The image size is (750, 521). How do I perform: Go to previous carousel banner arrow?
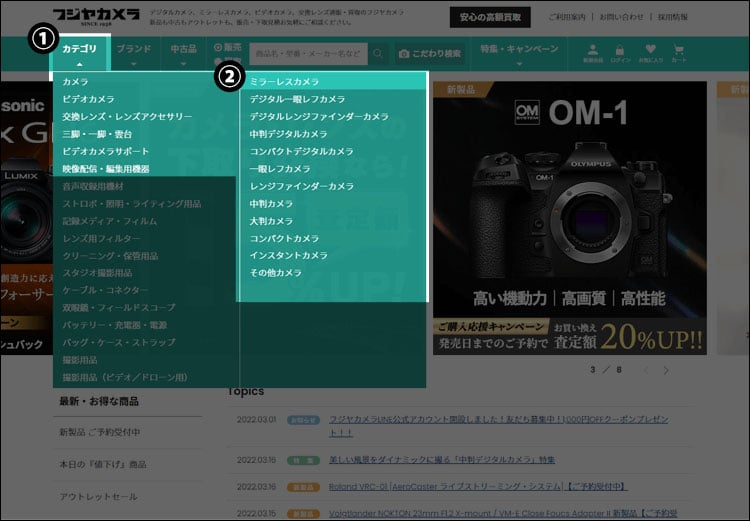[x=646, y=370]
